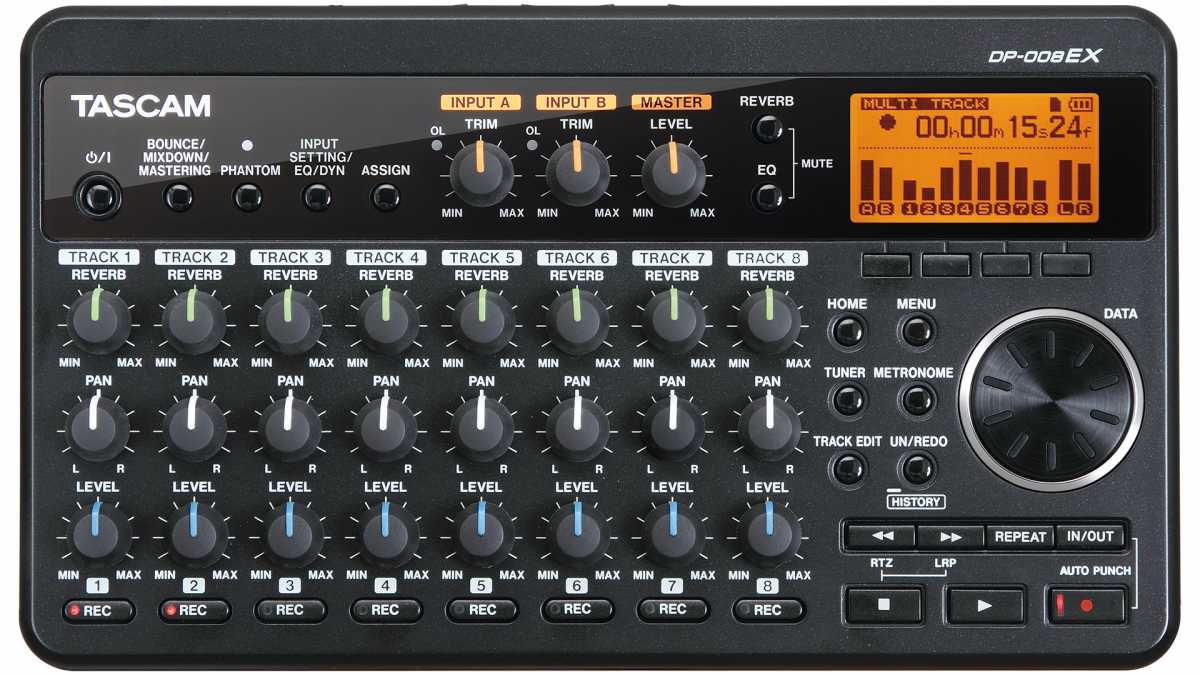Viewport: 1200px width, 675px height.
Task: Click TRACK 1 REVERB knob
Action: point(98,320)
